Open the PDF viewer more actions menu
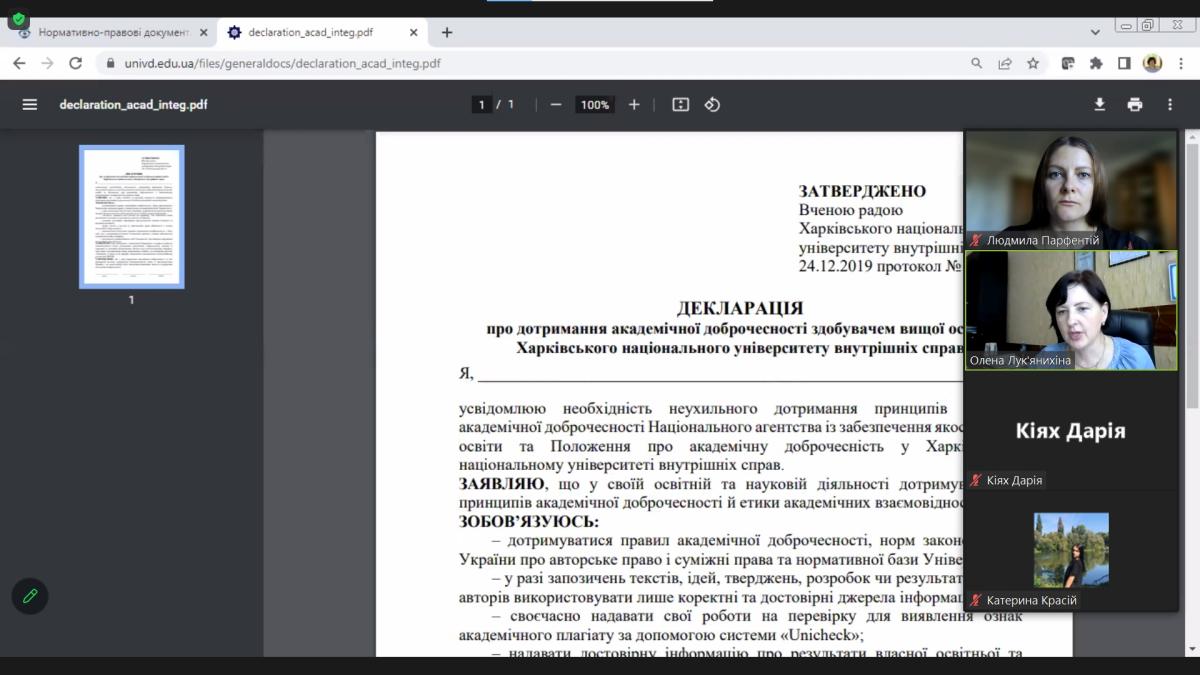1200x675 pixels. [1170, 104]
